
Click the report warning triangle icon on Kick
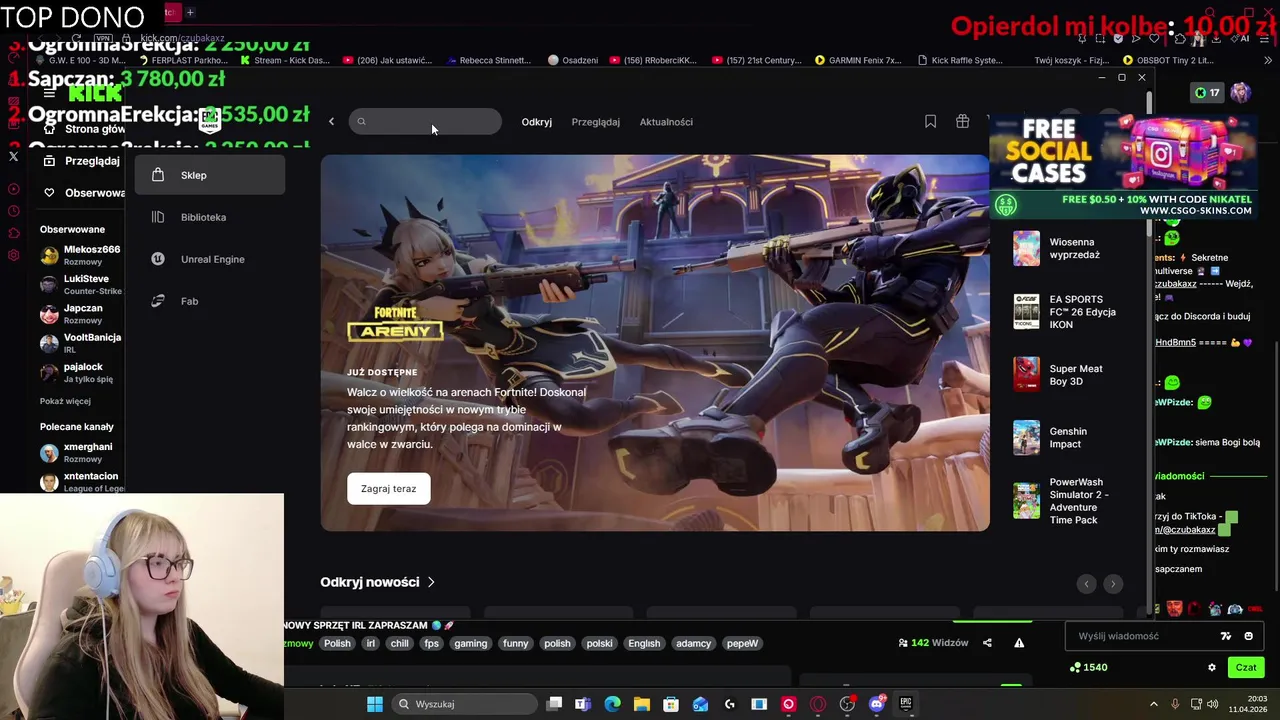(x=1019, y=643)
